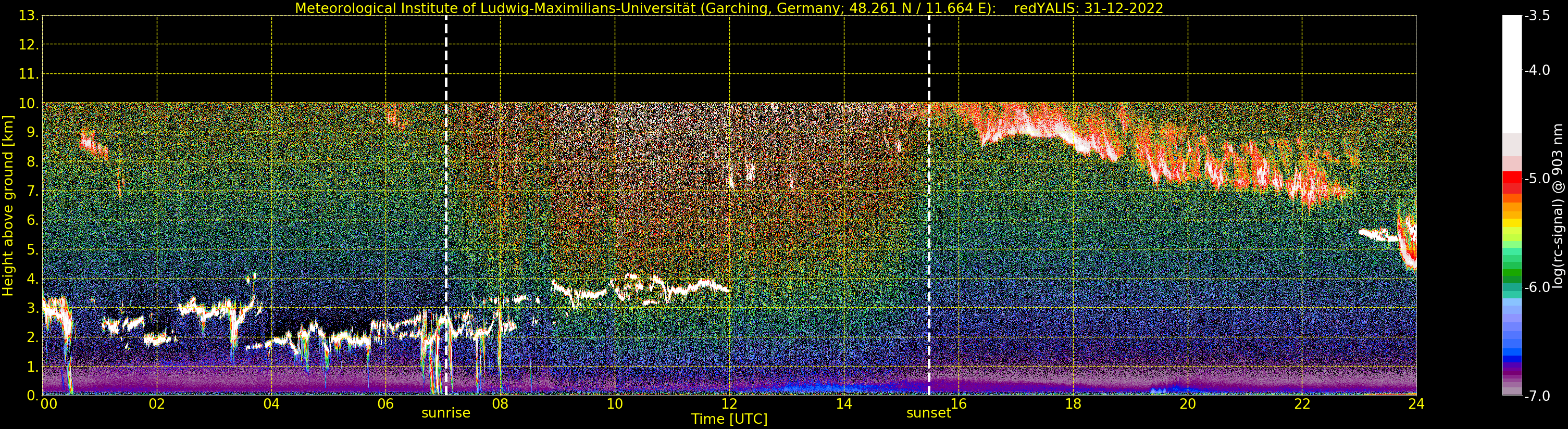The width and height of the screenshot is (1568, 429).
Task: Click the sunset dashed vertical marker line
Action: point(929,205)
